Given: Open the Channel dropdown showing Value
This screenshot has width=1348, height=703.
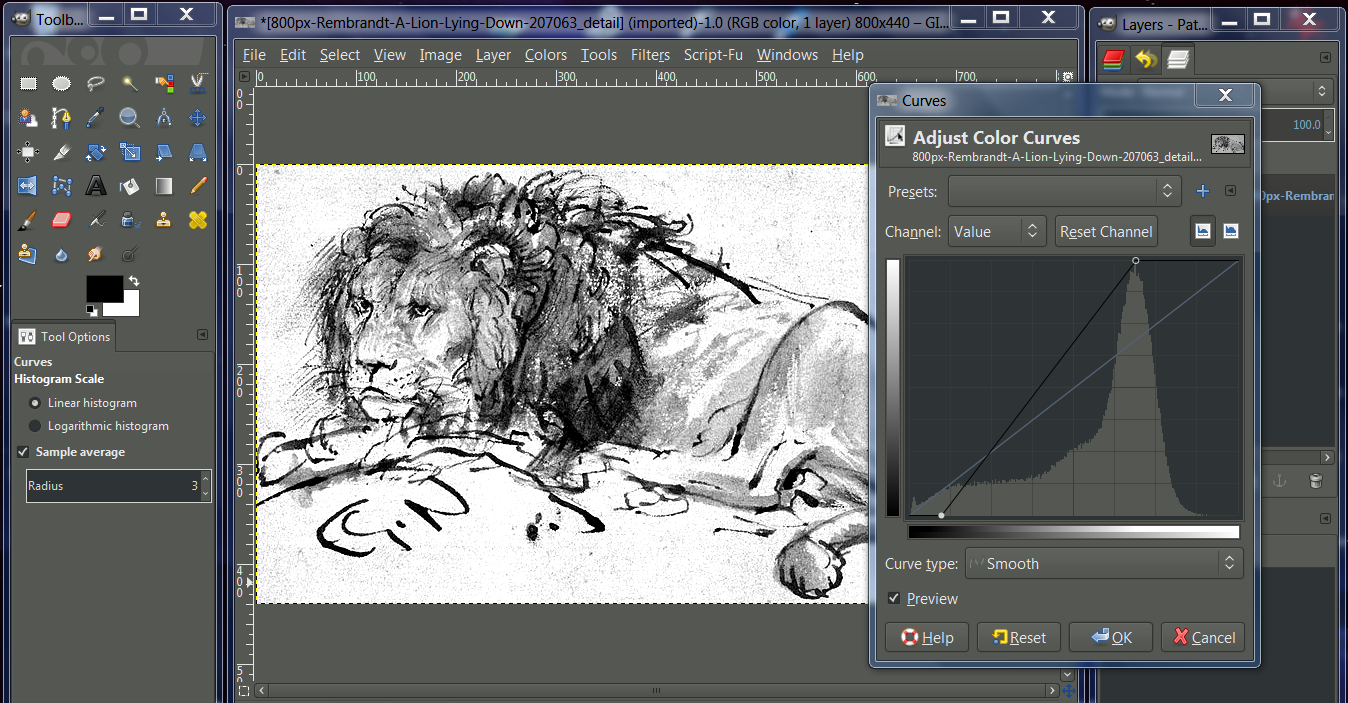Looking at the screenshot, I should (x=997, y=232).
